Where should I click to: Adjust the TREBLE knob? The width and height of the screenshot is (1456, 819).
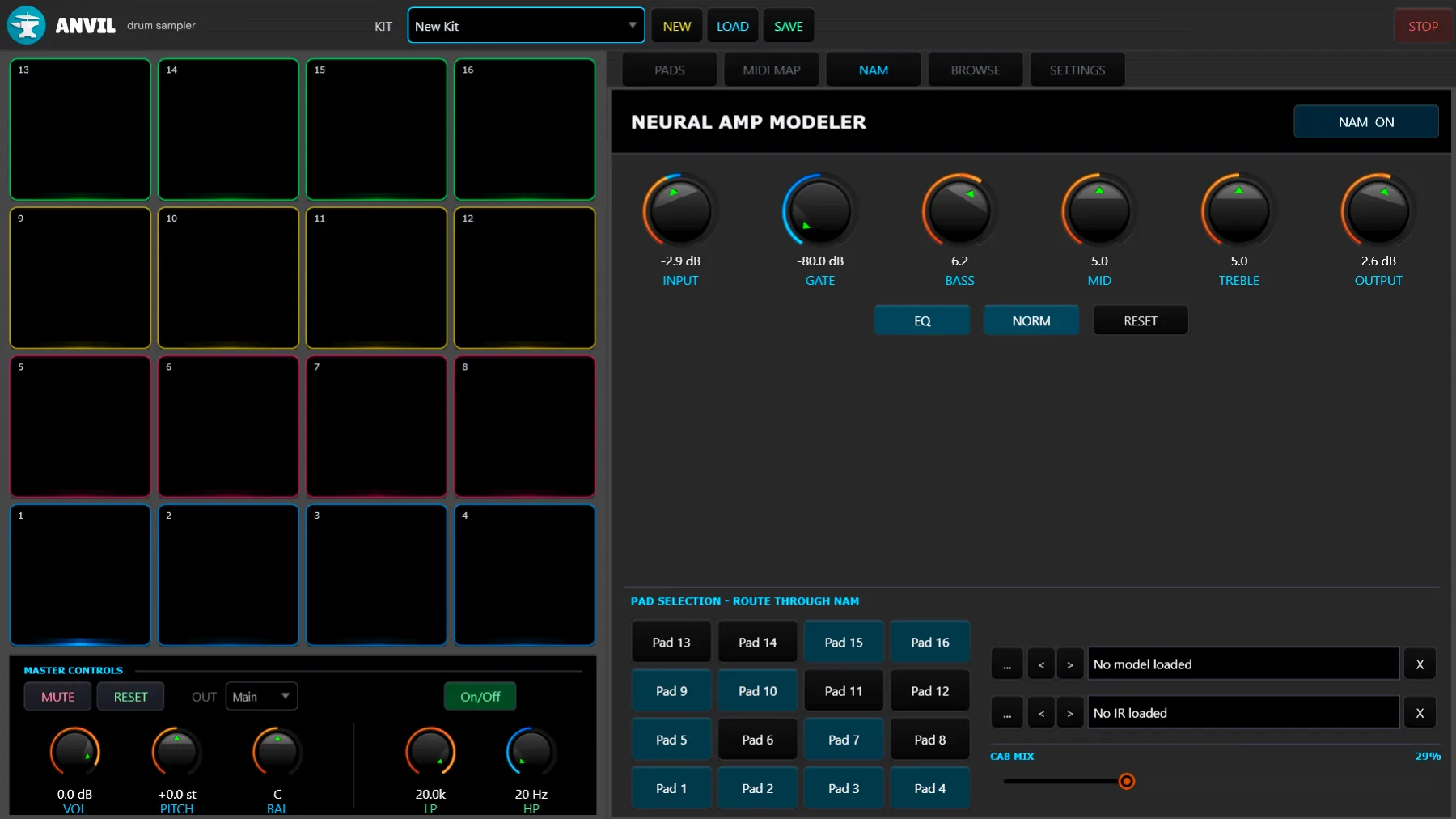(1238, 210)
